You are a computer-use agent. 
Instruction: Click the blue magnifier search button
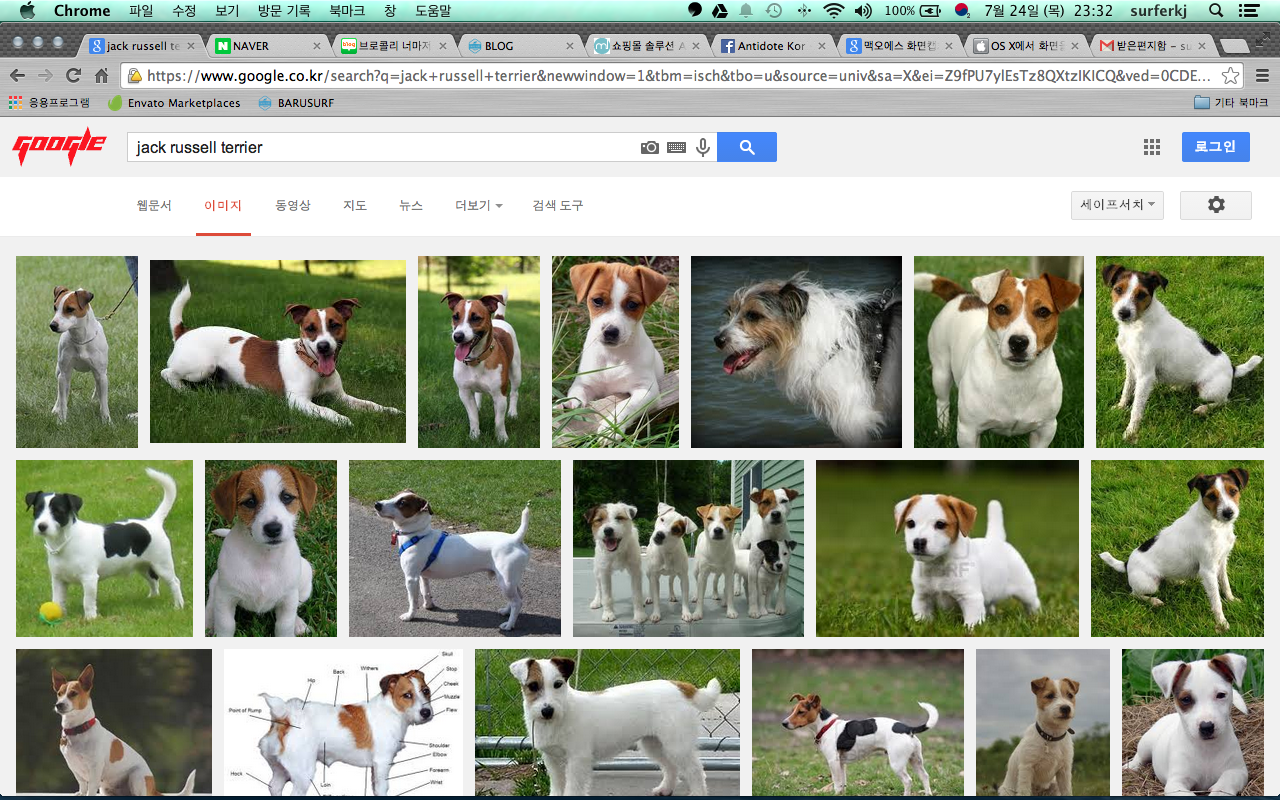(x=747, y=147)
